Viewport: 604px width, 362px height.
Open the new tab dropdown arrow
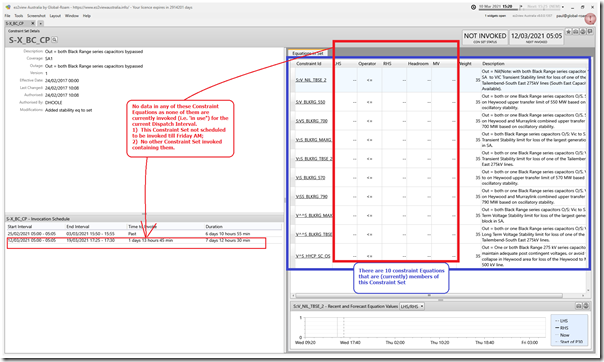pyautogui.click(x=40, y=23)
